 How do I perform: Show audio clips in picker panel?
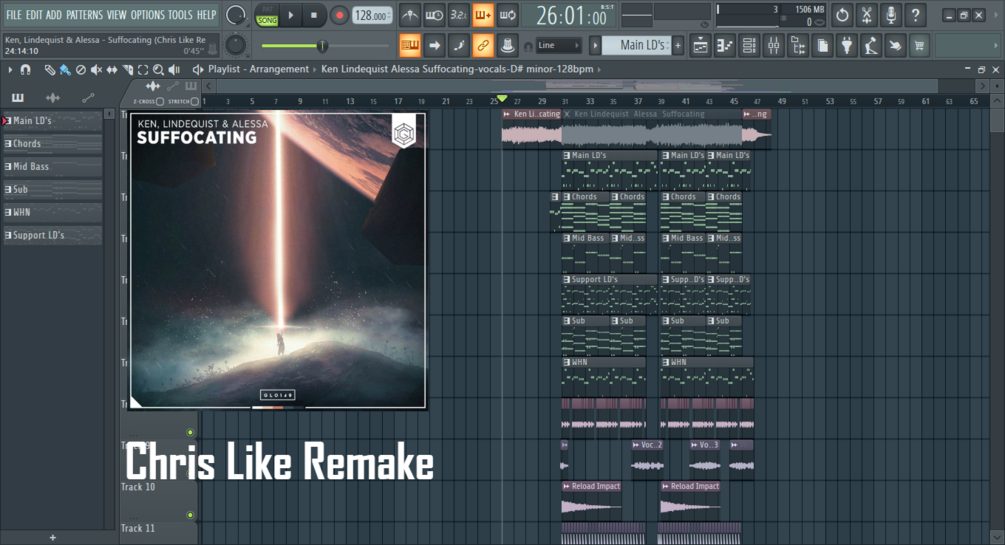[x=53, y=97]
